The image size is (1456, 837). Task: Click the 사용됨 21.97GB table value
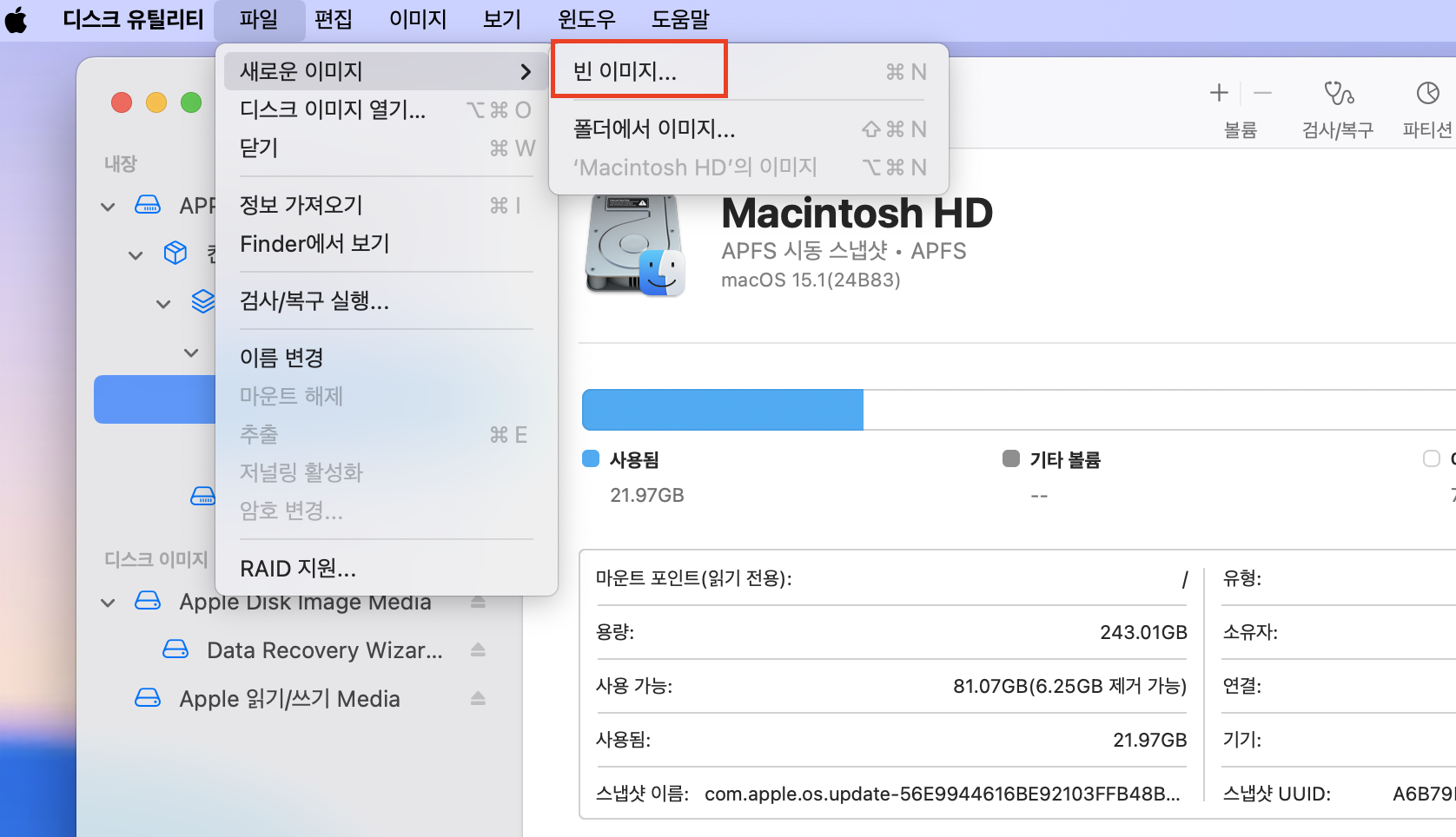[1149, 740]
